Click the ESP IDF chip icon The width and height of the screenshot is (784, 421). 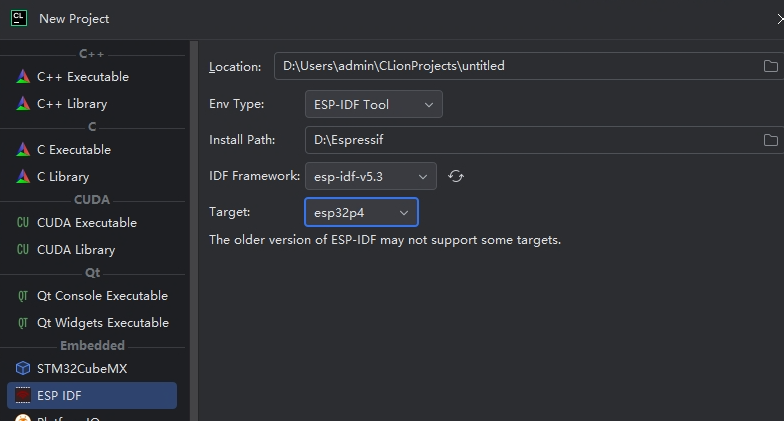click(23, 396)
